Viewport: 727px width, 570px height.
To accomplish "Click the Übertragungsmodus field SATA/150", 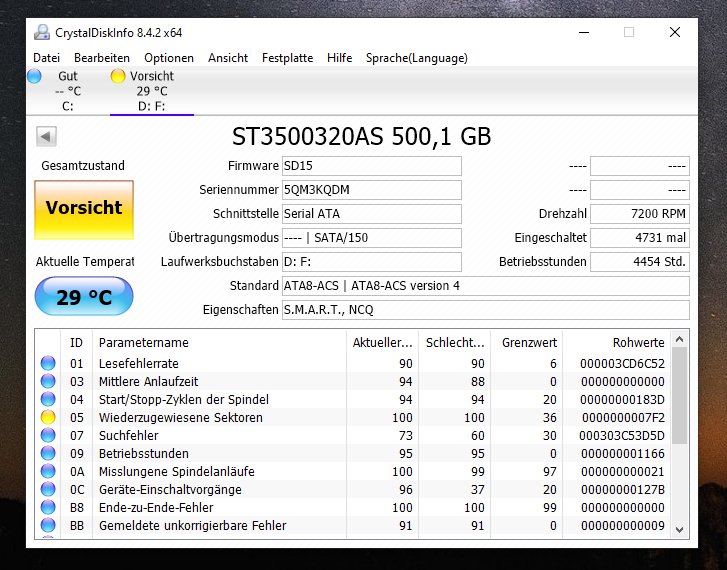I will coord(372,238).
